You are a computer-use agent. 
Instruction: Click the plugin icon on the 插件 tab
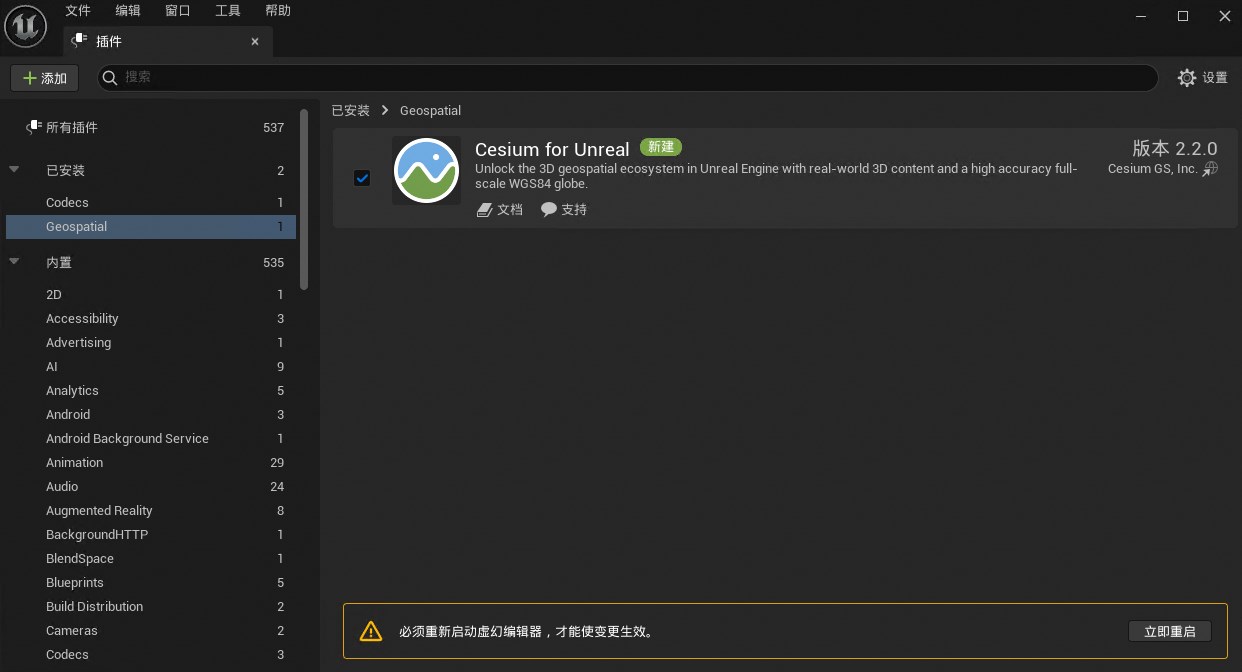(x=81, y=42)
